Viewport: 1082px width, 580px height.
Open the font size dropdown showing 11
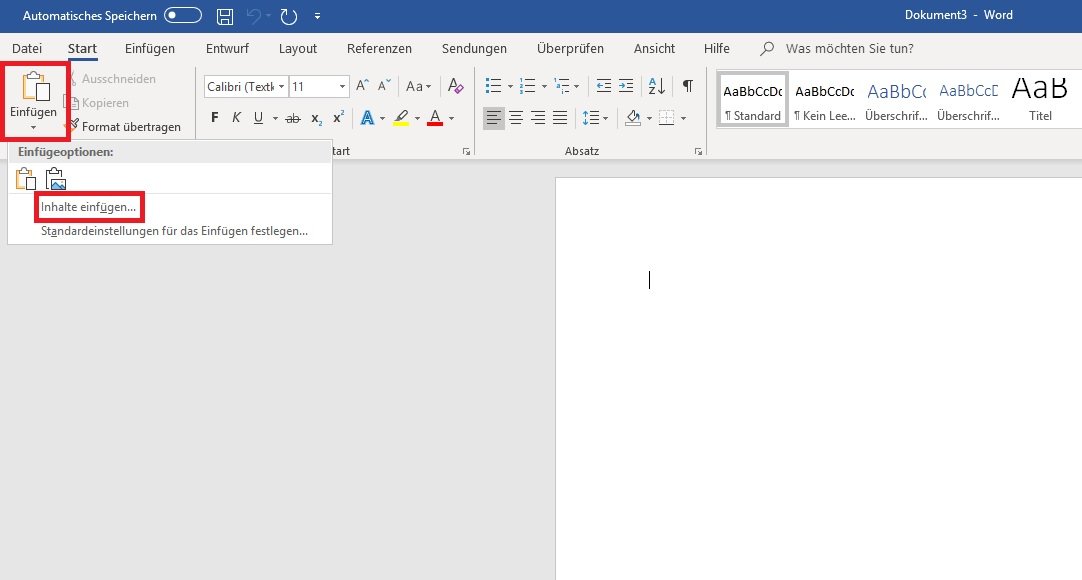coord(343,87)
